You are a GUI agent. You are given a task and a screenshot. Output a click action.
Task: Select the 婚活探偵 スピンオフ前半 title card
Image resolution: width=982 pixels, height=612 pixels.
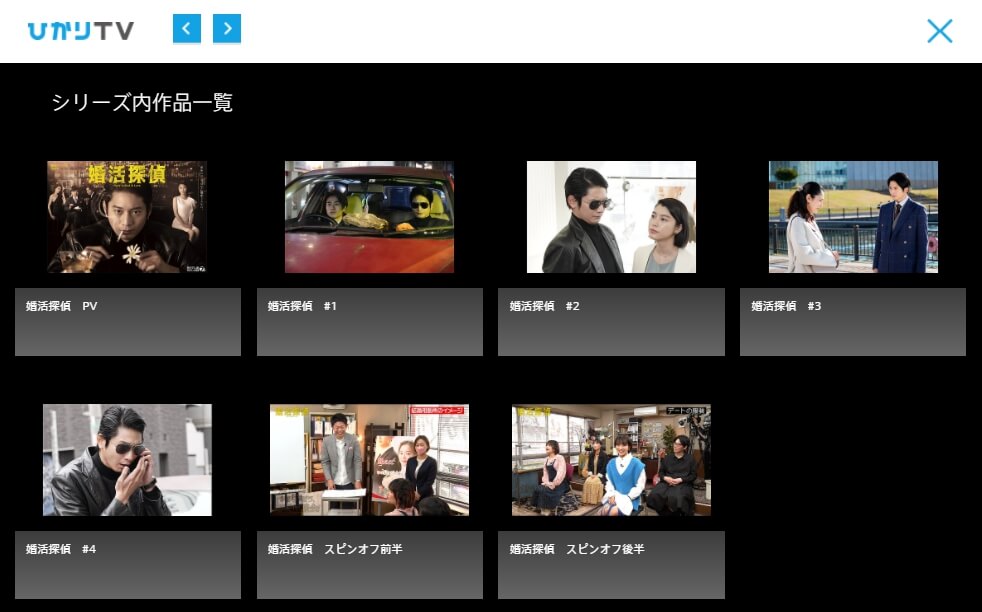coord(370,565)
